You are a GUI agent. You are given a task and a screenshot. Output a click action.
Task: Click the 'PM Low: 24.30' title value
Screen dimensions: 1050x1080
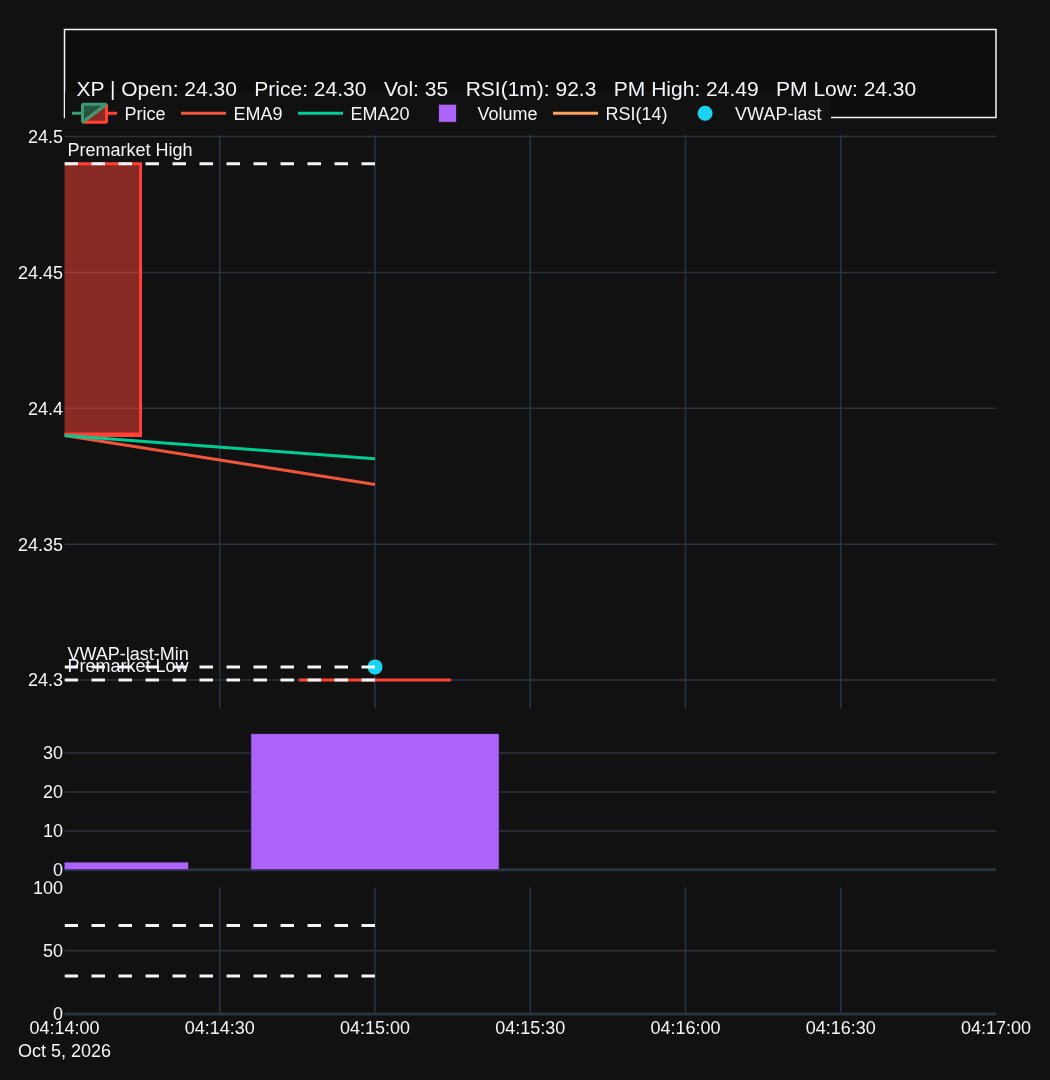(x=845, y=90)
